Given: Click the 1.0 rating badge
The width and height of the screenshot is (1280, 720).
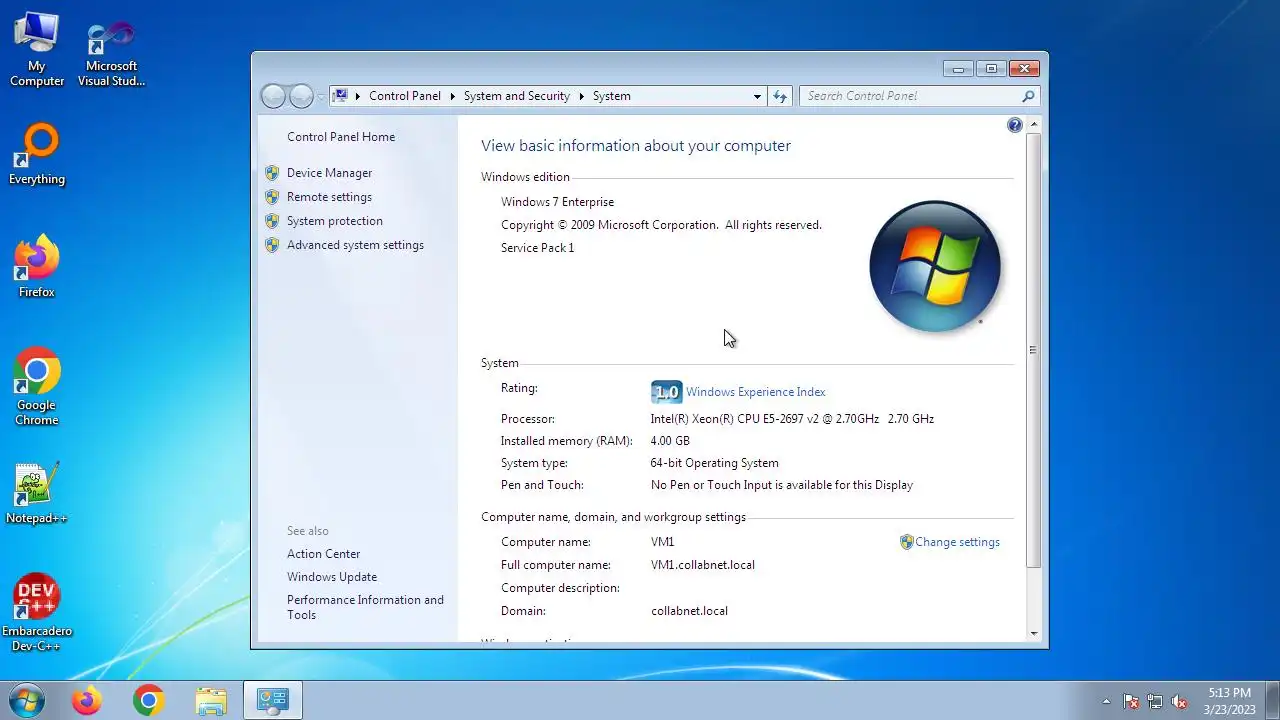Looking at the screenshot, I should coord(666,392).
